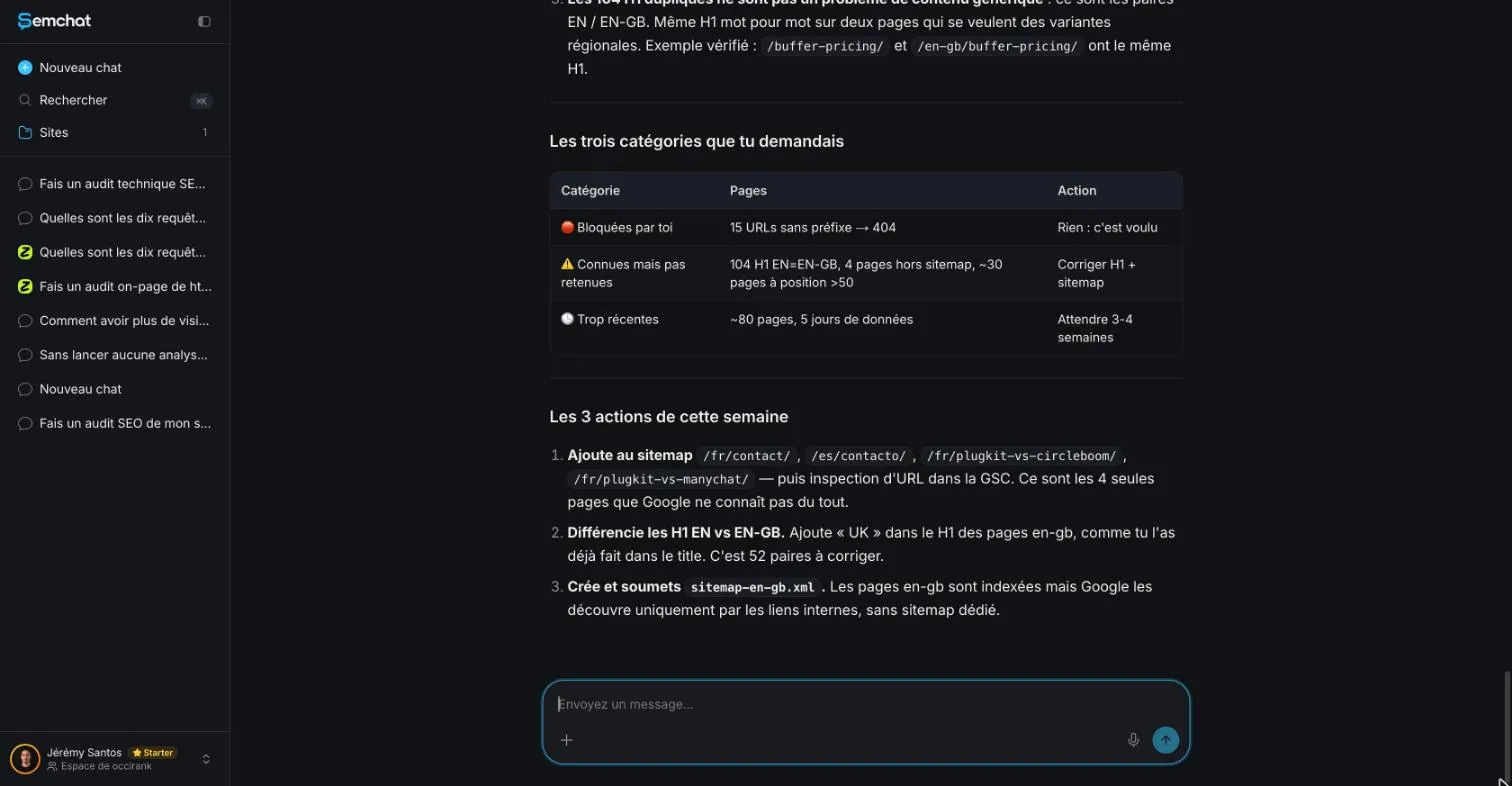Viewport: 1512px width, 786px height.
Task: Click the 'Bloquées par toi' table cell
Action: [634, 227]
